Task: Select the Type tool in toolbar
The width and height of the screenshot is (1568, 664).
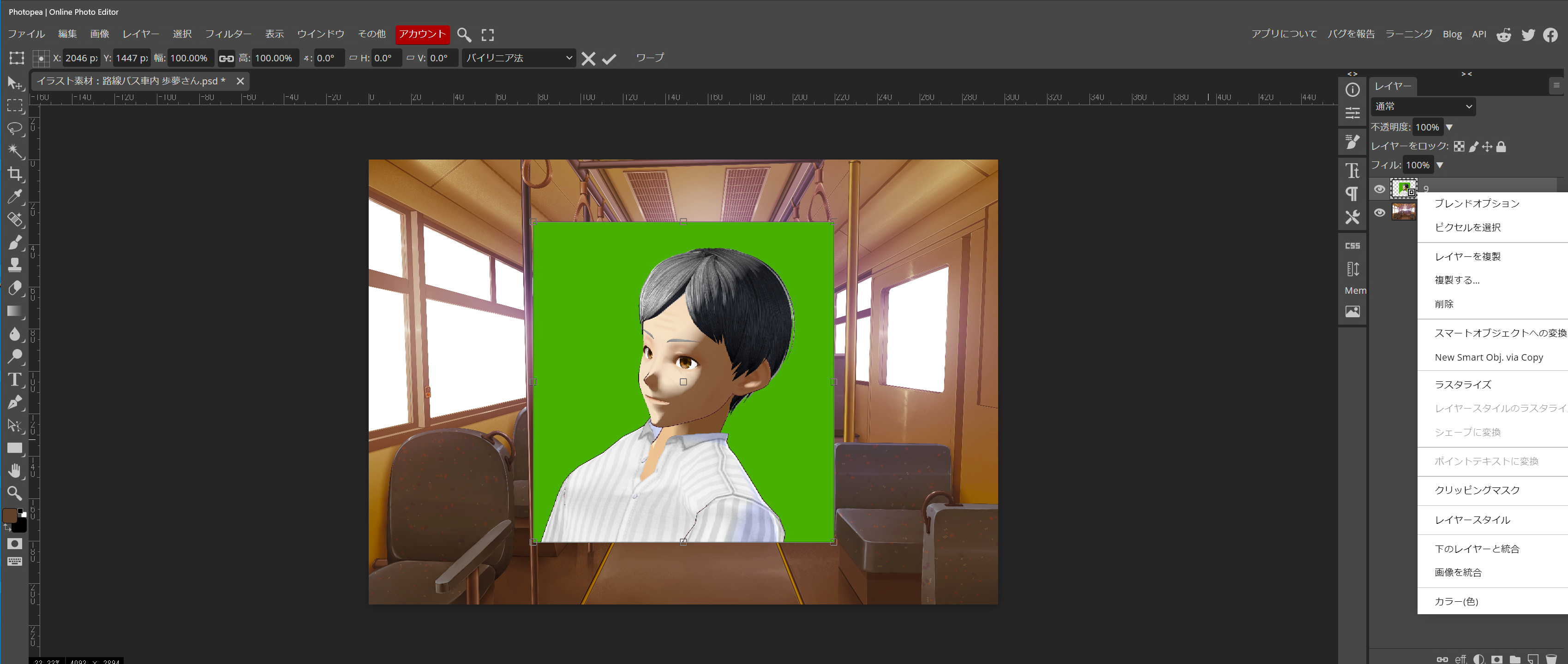Action: [x=15, y=379]
